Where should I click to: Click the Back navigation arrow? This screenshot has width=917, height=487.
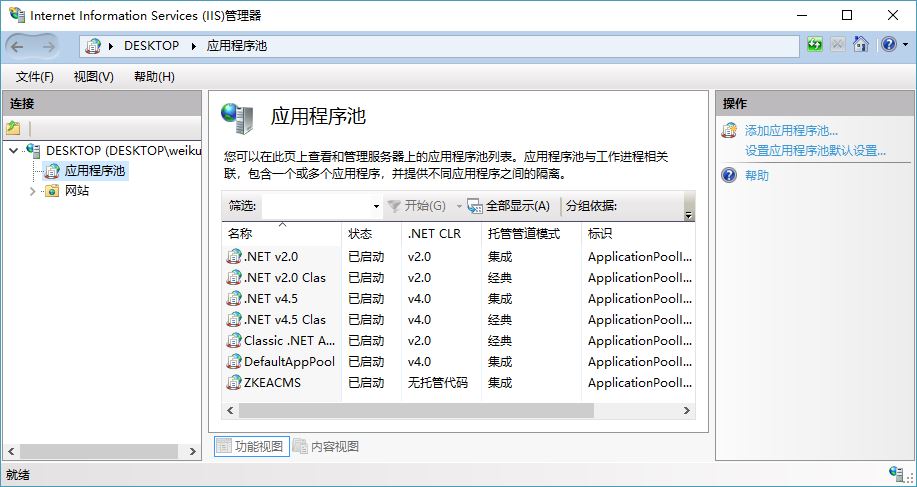18,46
